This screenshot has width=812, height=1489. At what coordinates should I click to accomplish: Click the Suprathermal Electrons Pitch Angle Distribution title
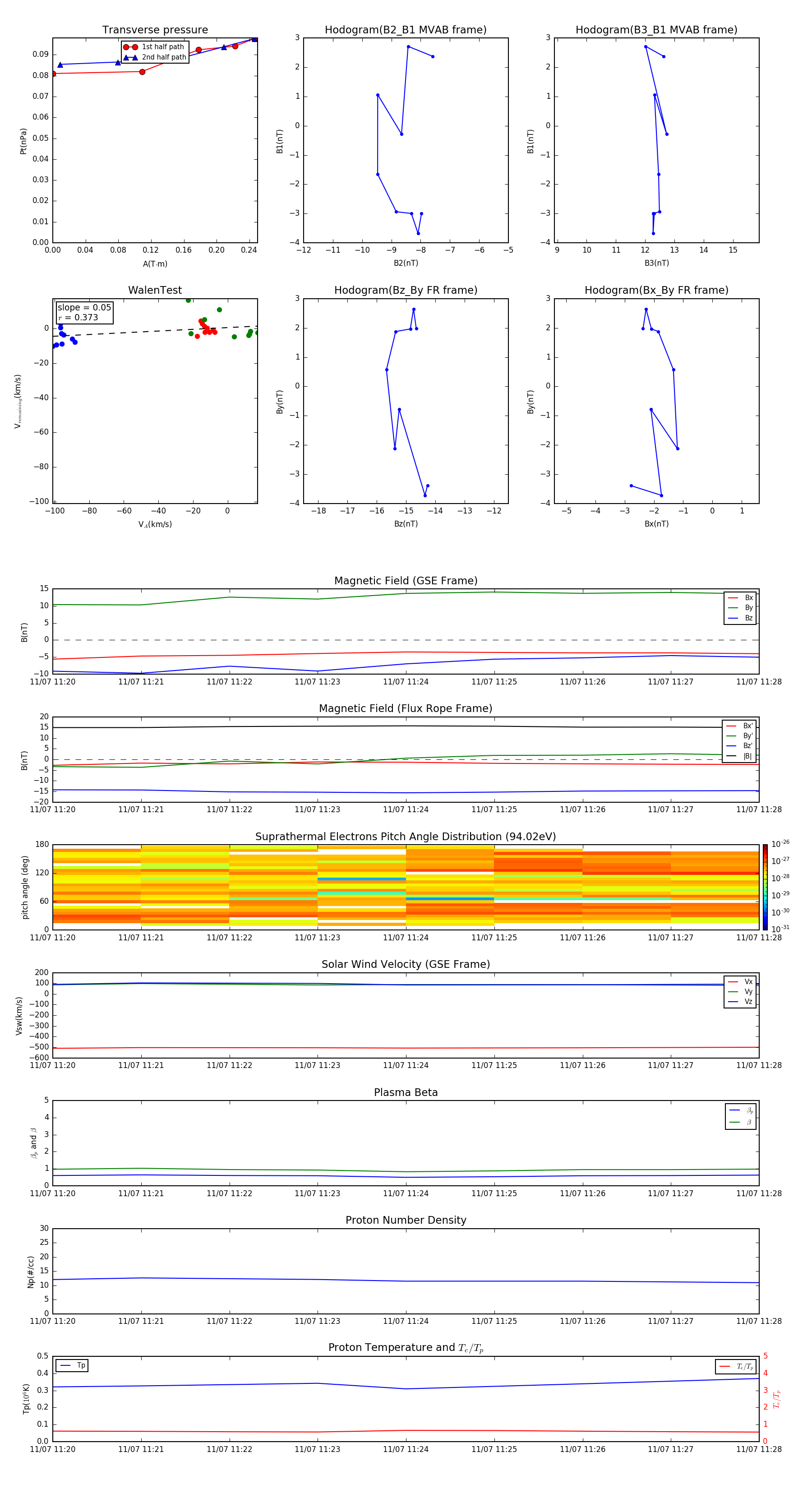(x=406, y=837)
